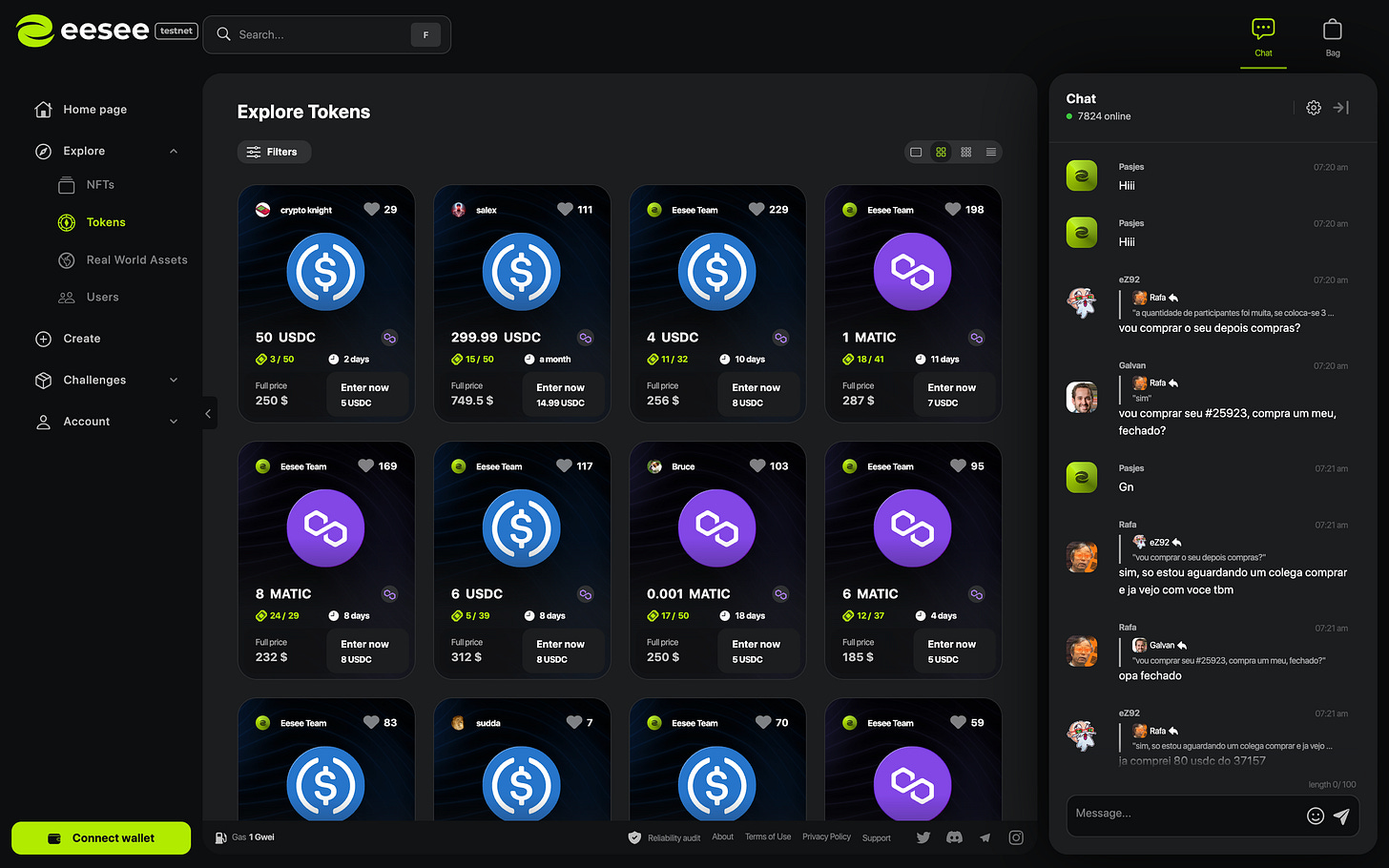Collapse the Explore menu section
The height and width of the screenshot is (868, 1389).
tap(174, 151)
